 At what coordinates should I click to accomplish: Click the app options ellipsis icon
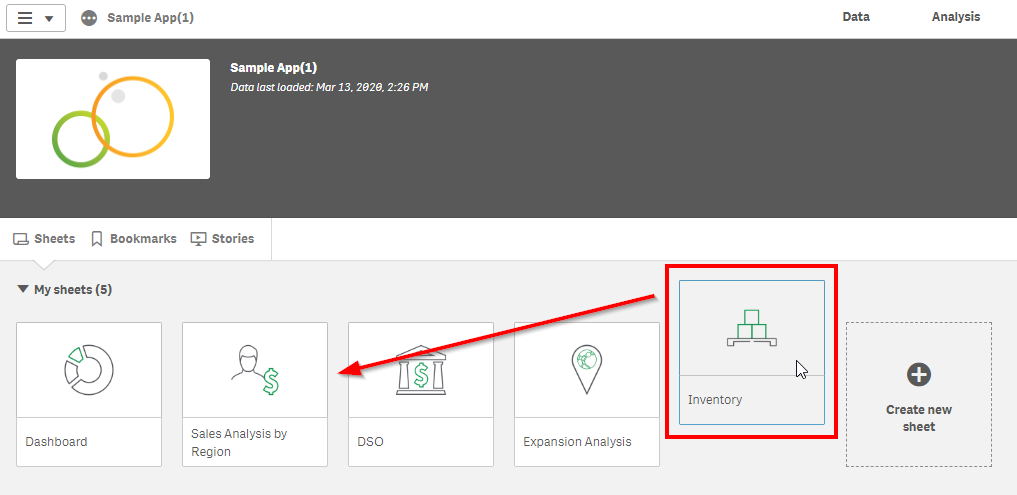[89, 18]
